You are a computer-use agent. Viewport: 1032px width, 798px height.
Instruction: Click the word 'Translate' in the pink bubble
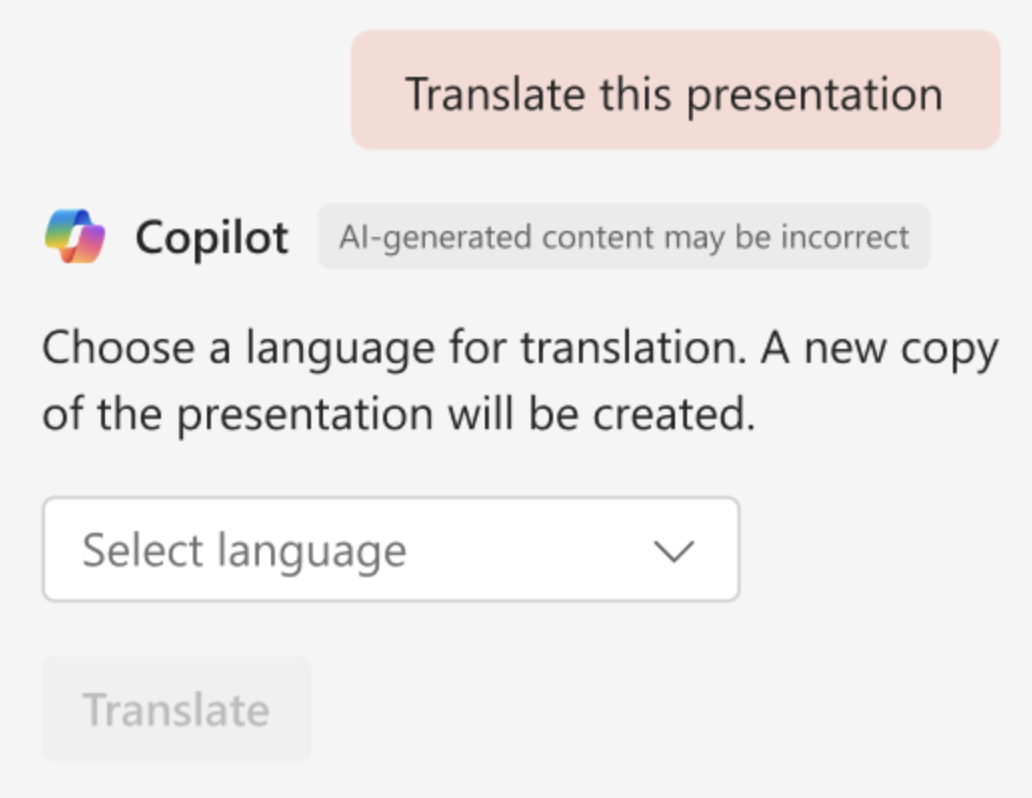click(x=495, y=93)
